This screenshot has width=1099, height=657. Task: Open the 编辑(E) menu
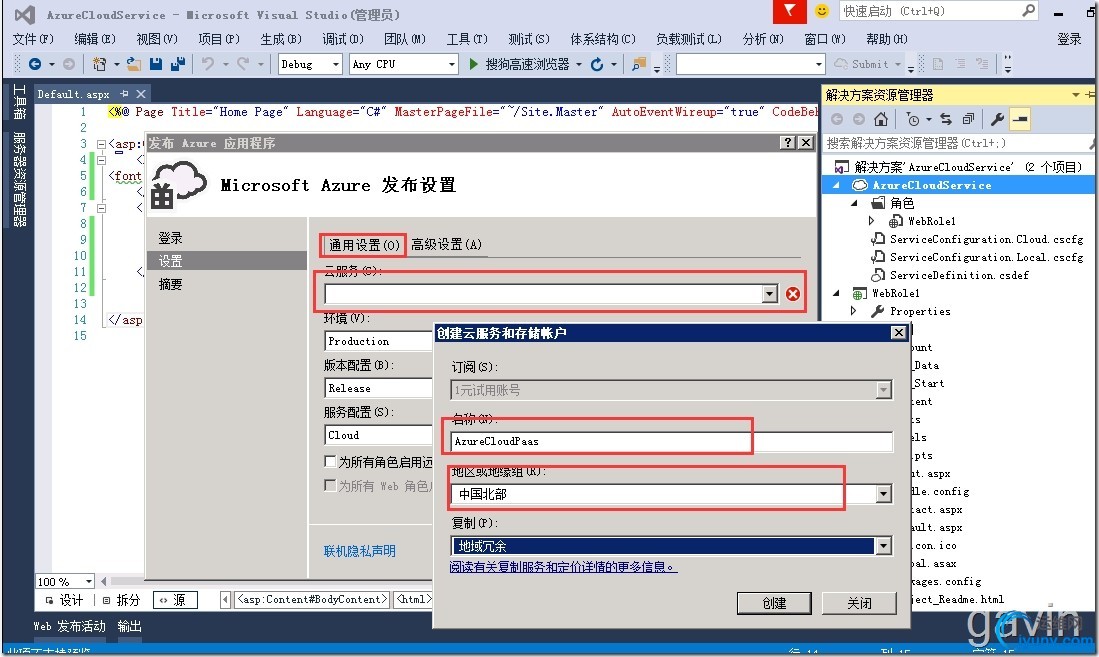point(95,39)
